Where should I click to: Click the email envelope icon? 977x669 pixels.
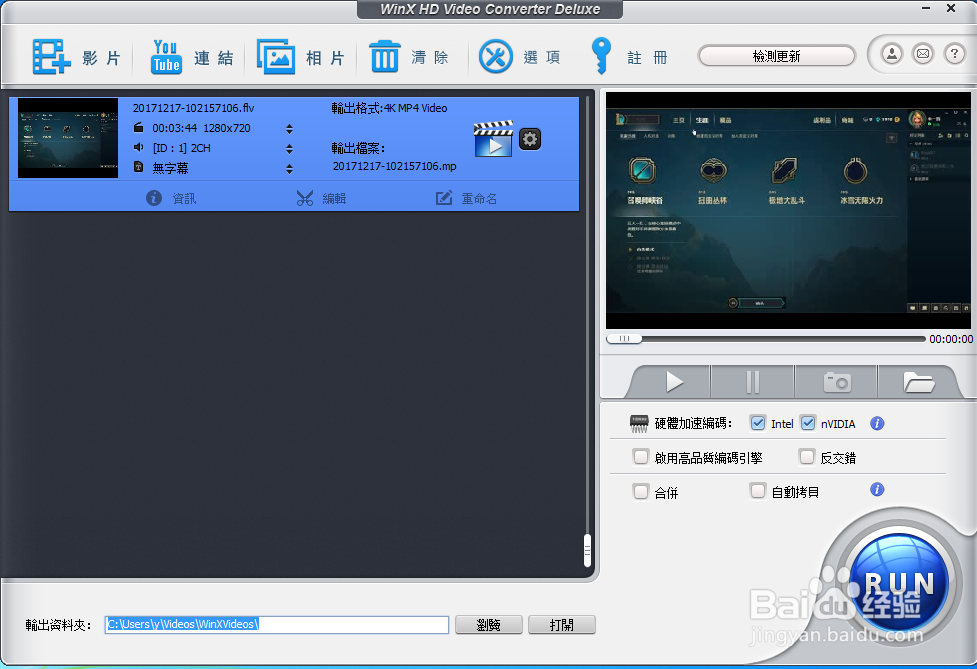923,54
